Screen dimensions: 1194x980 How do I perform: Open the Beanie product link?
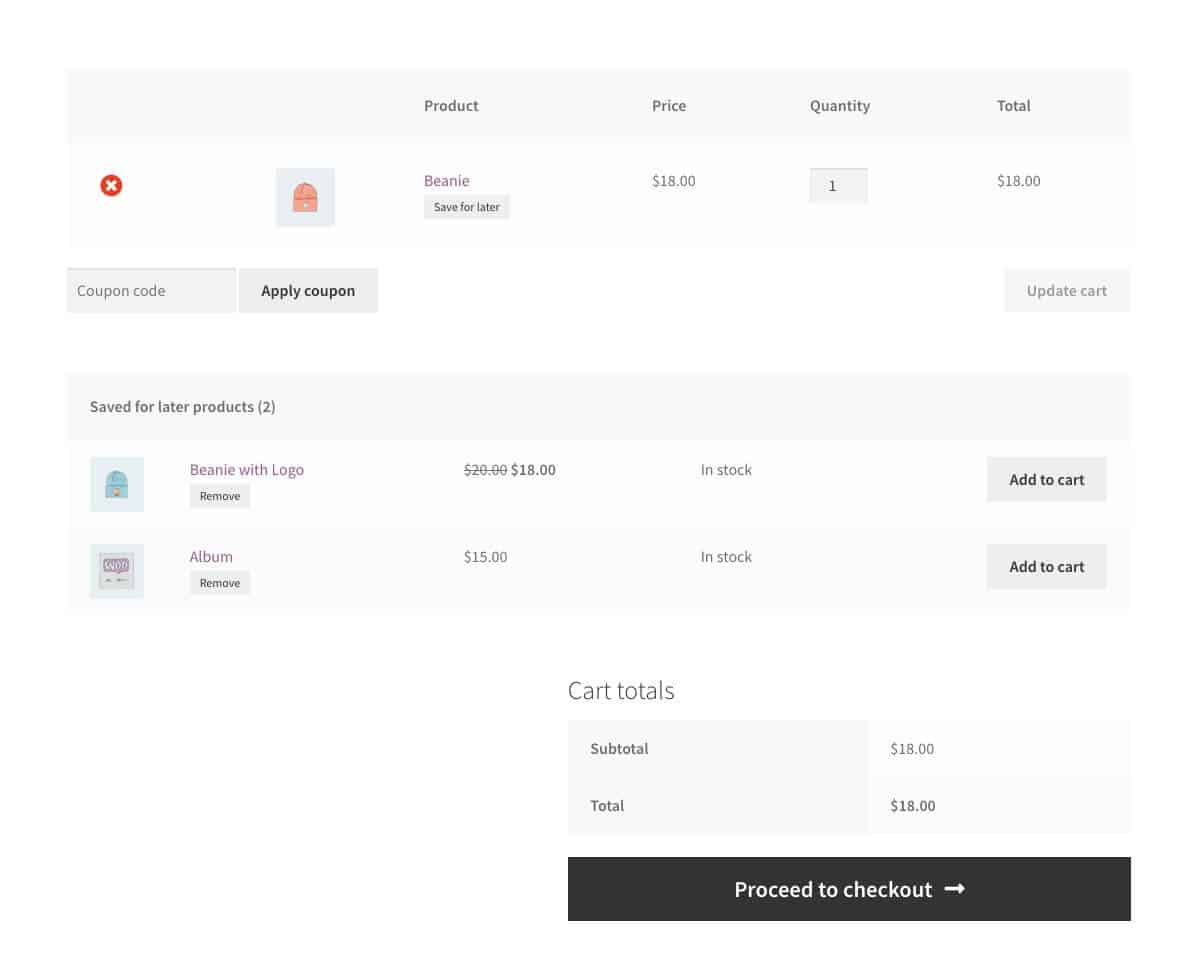click(446, 180)
